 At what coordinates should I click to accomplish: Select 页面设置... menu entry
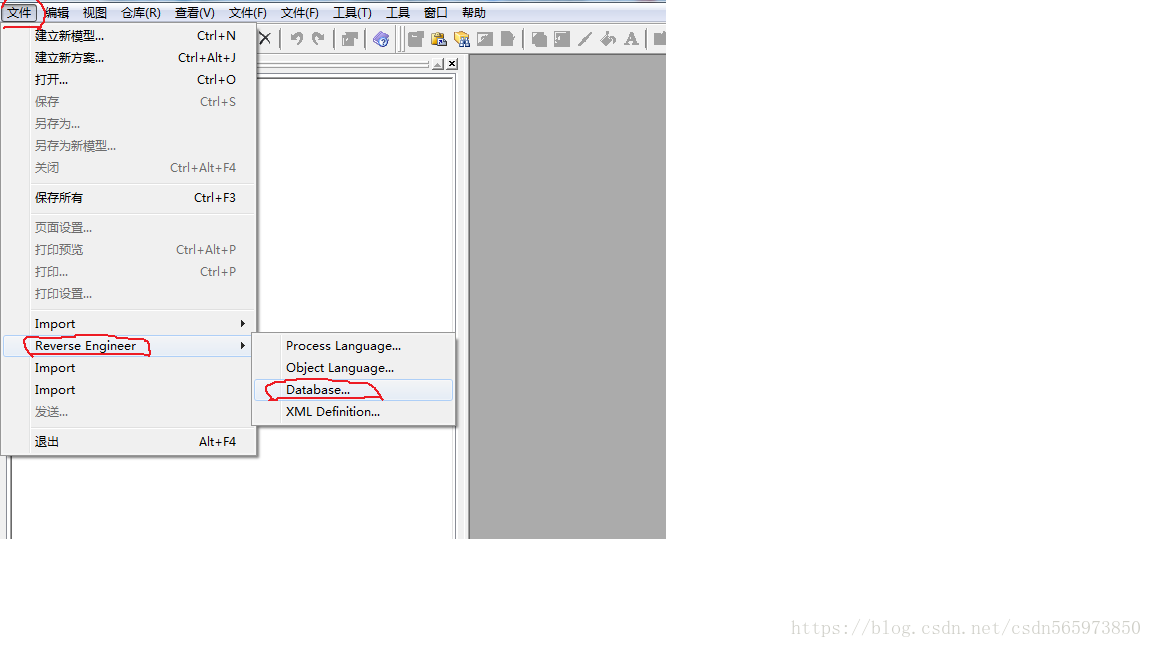[x=130, y=228]
